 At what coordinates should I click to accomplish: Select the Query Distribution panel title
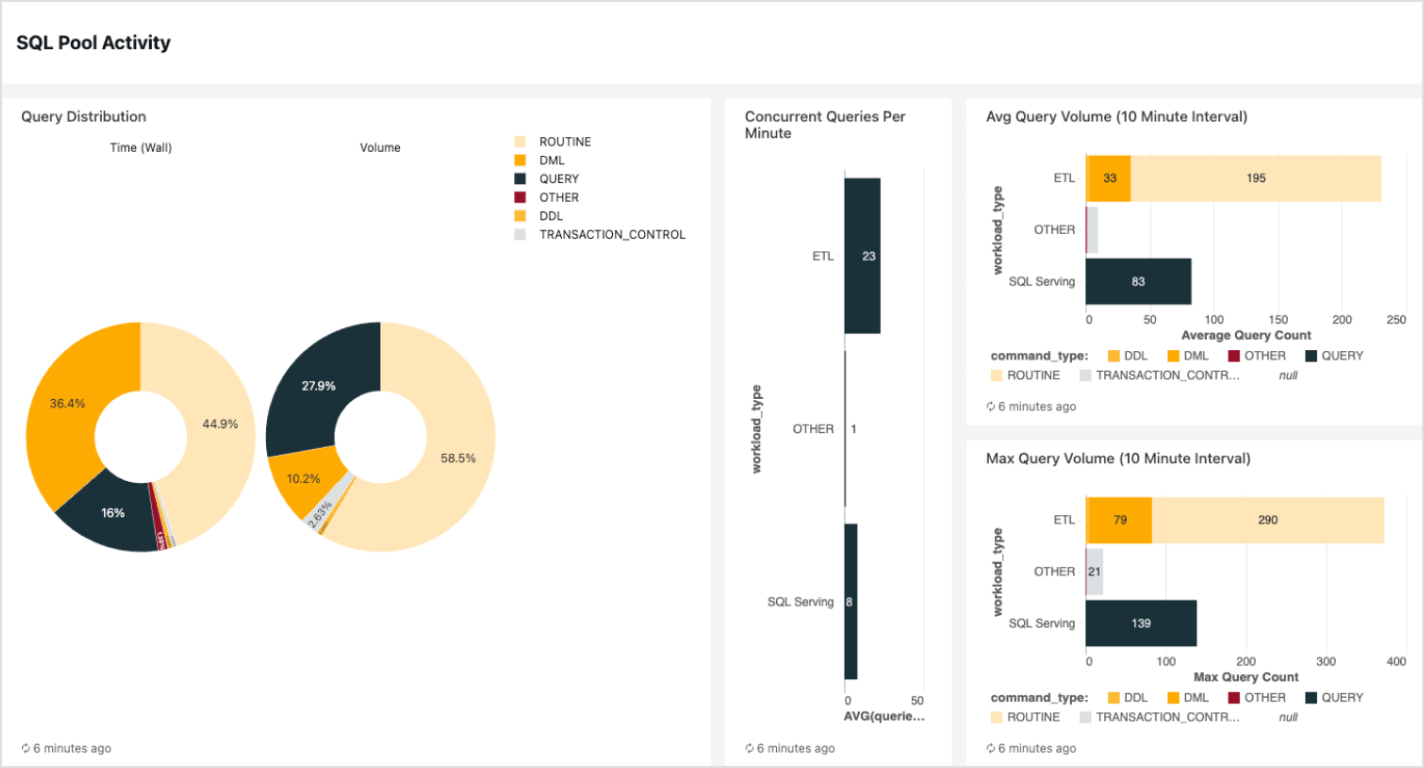point(83,116)
